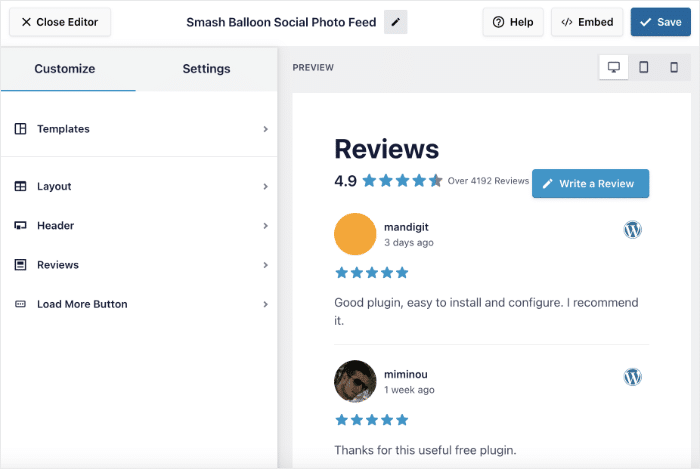Click the reviewer name miminou
This screenshot has width=700, height=469.
pos(406,374)
